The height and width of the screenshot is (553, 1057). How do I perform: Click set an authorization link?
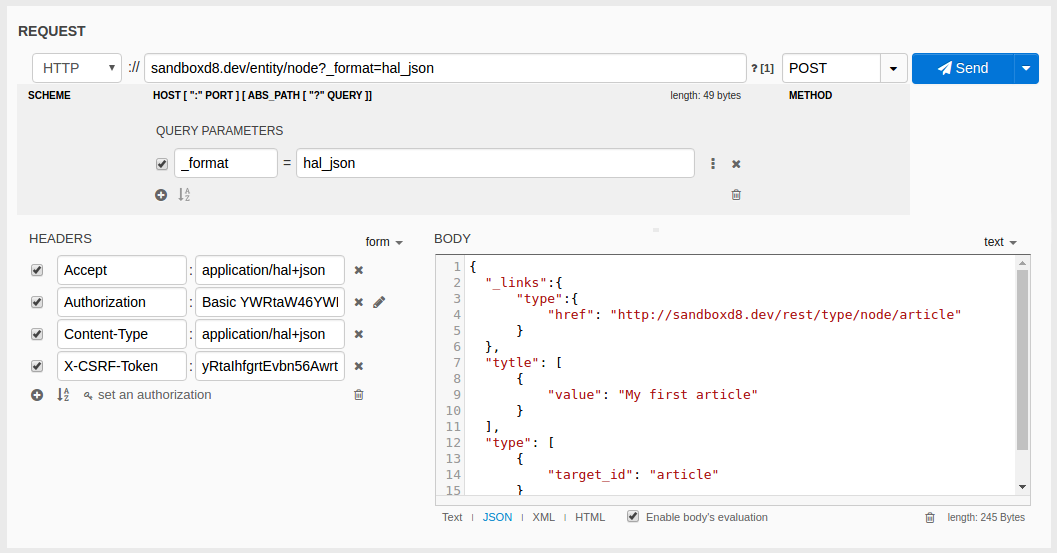[x=154, y=395]
